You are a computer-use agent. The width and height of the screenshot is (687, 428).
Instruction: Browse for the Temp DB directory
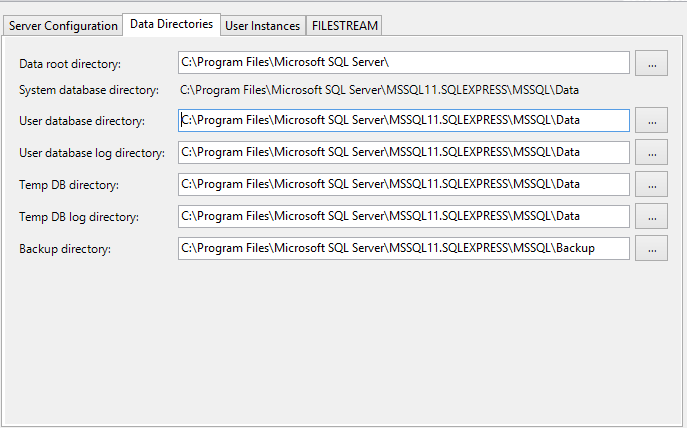651,184
